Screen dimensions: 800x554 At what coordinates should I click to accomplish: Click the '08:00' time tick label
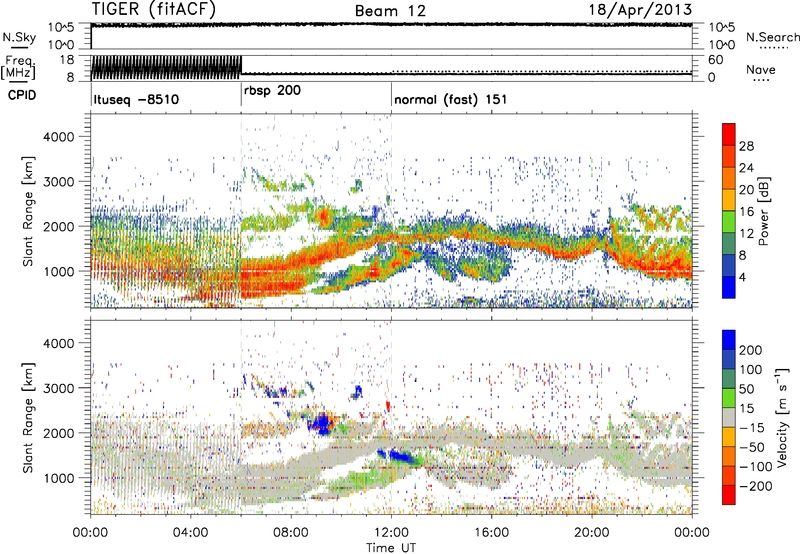click(x=291, y=533)
